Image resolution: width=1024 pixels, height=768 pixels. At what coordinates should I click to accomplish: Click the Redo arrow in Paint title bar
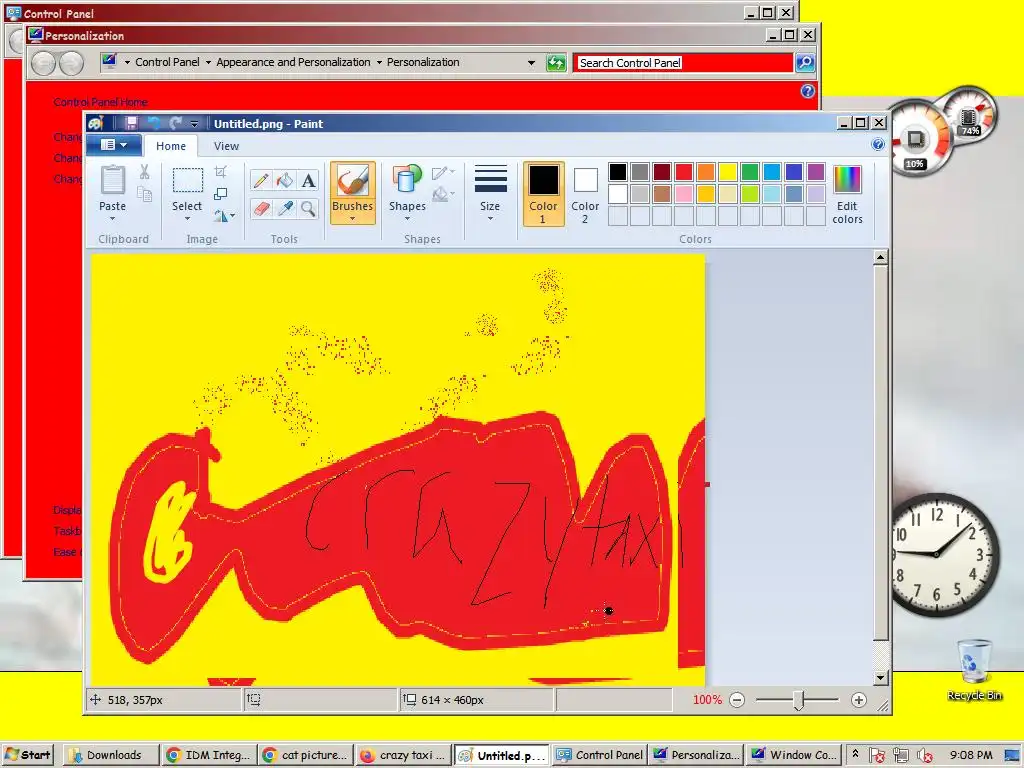point(175,123)
